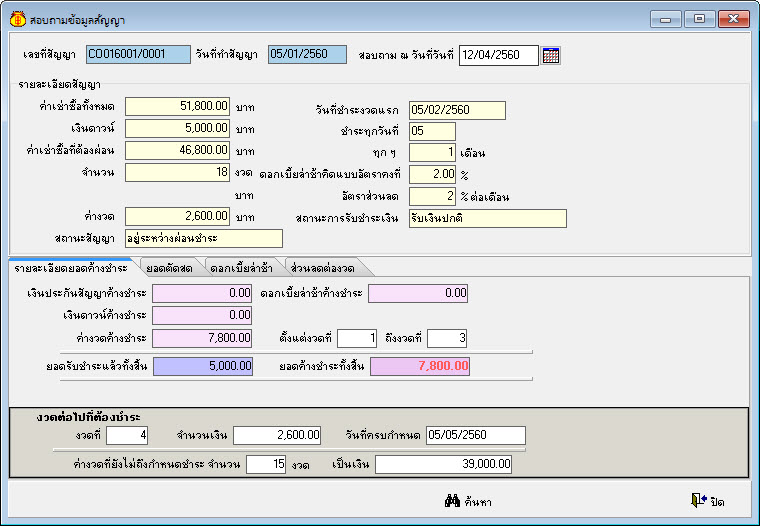This screenshot has width=760, height=526.
Task: Click down payment field showing 5,000.00
Action: (177, 128)
